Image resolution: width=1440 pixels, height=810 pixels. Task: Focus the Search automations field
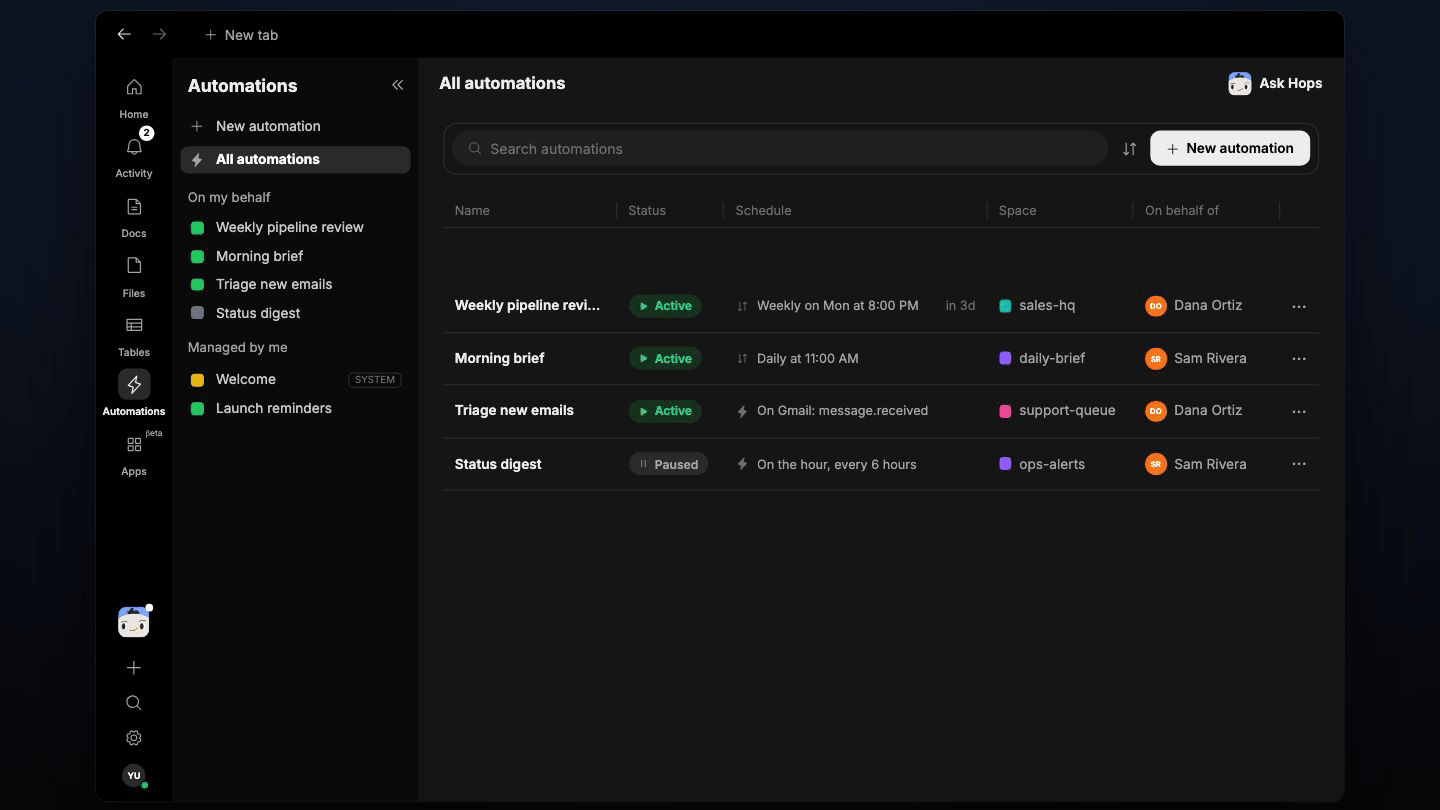[x=780, y=148]
